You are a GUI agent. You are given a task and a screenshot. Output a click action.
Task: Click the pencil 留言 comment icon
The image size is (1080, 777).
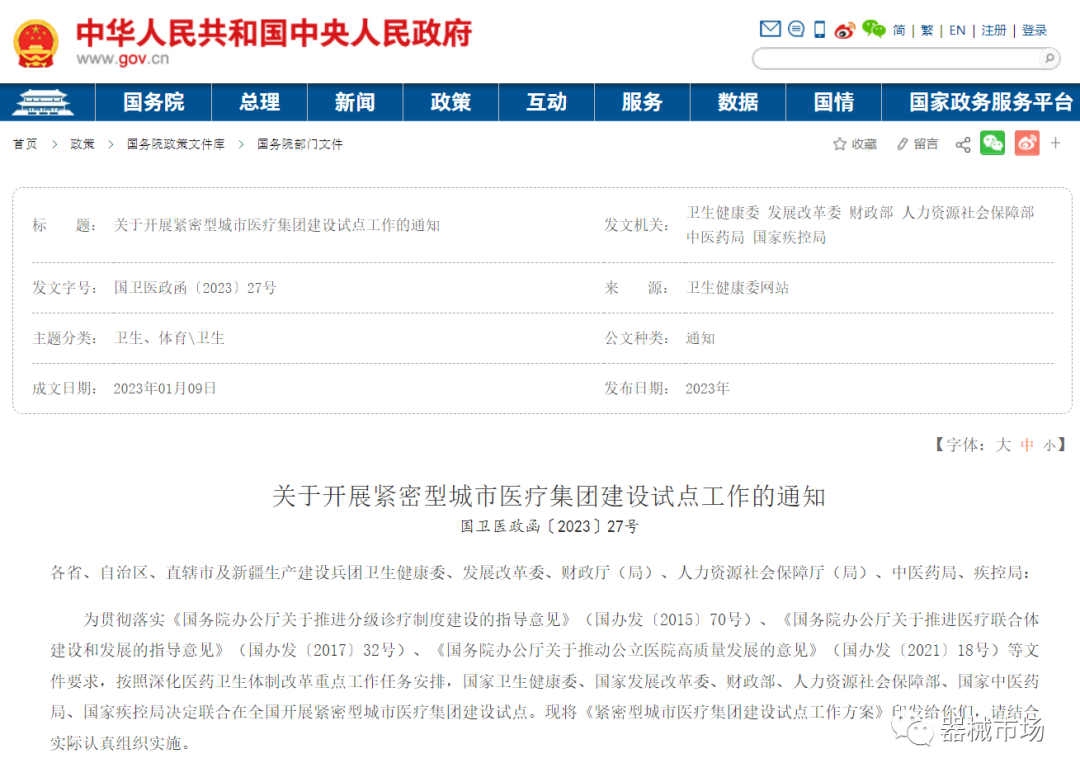point(903,144)
